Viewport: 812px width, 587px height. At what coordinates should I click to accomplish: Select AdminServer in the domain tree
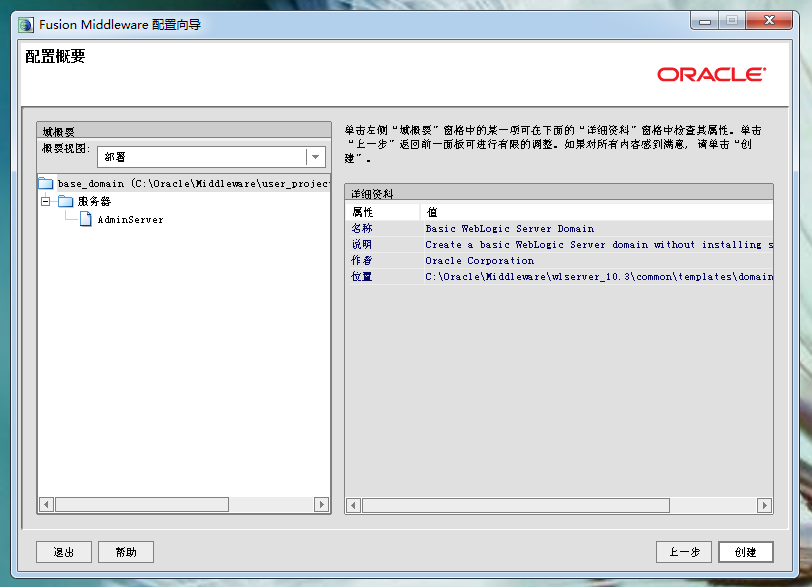coord(130,219)
